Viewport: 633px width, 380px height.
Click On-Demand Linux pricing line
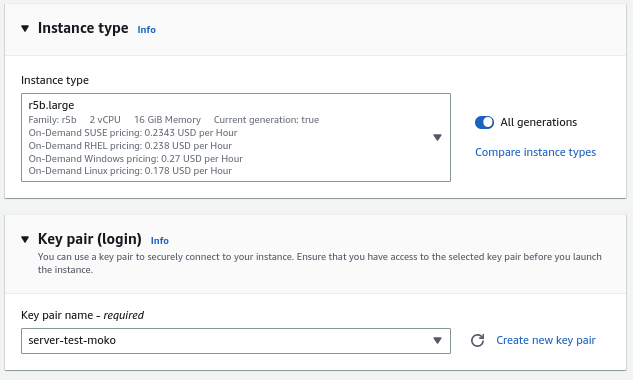pyautogui.click(x=130, y=171)
